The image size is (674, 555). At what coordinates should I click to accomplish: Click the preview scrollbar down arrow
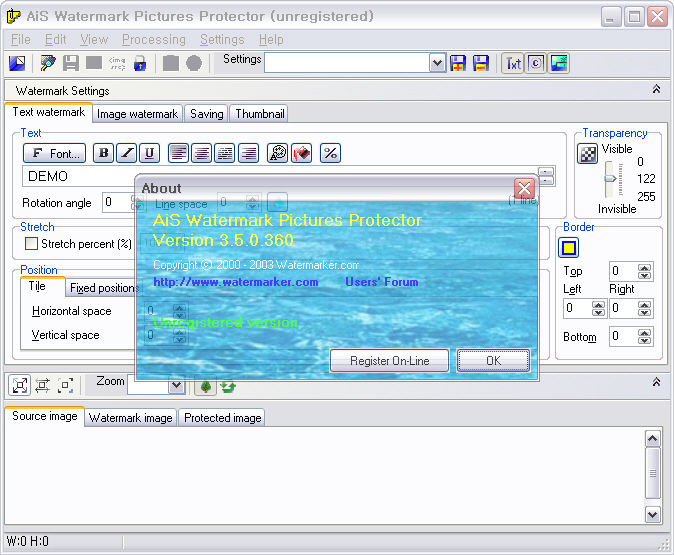pyautogui.click(x=653, y=514)
